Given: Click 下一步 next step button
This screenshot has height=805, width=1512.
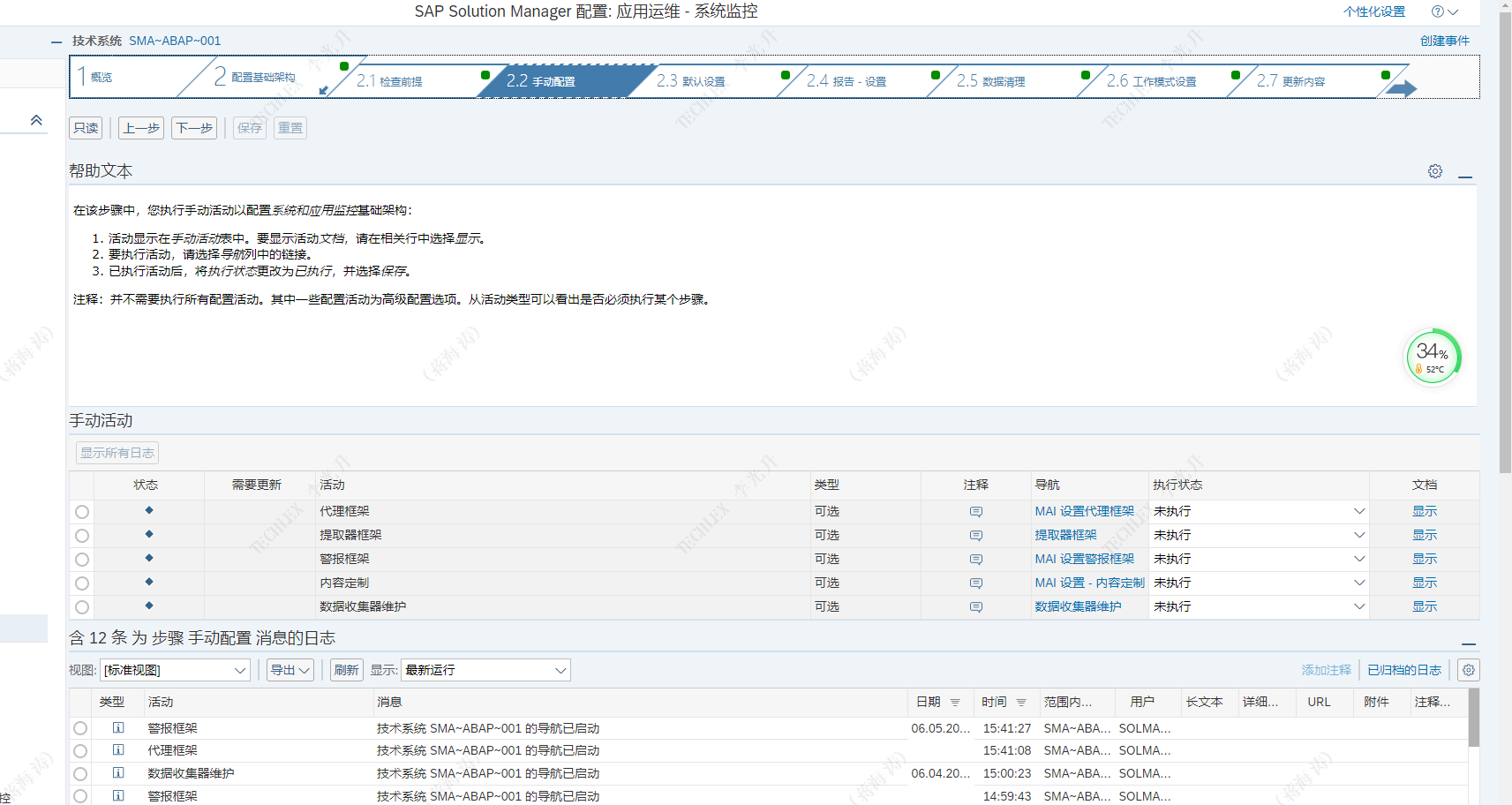Looking at the screenshot, I should point(194,128).
